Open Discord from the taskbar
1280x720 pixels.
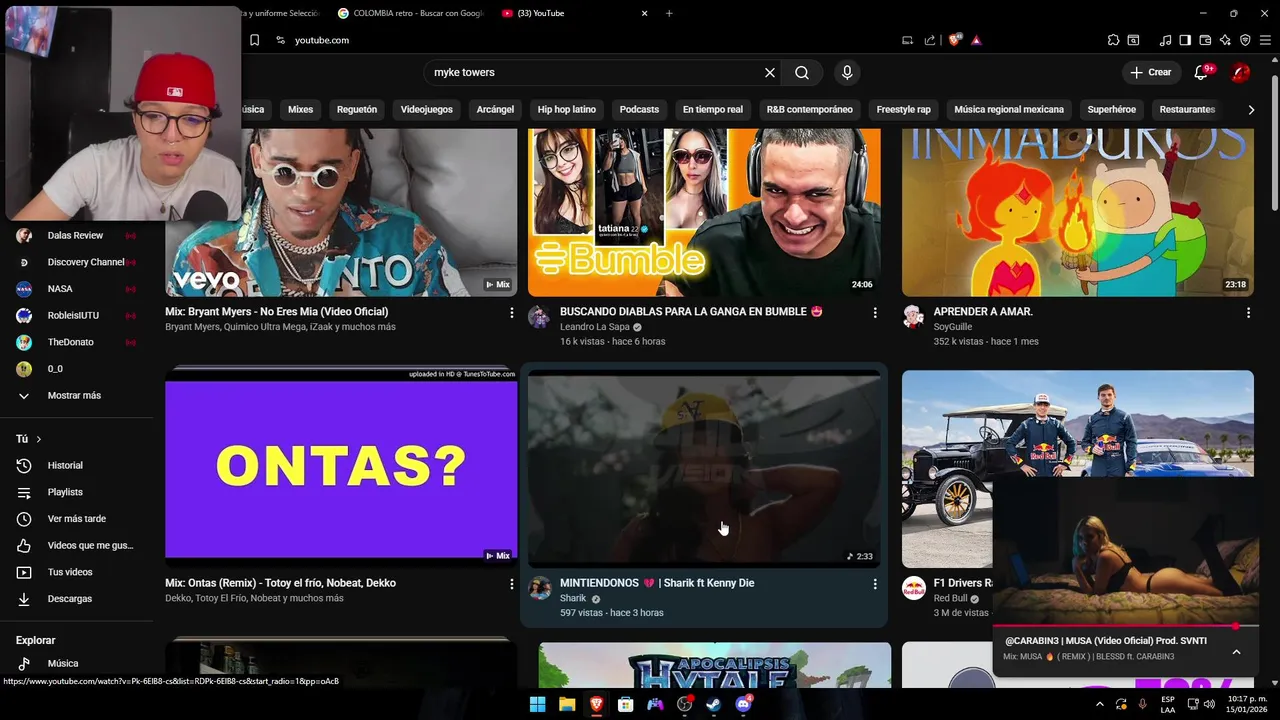pyautogui.click(x=743, y=704)
